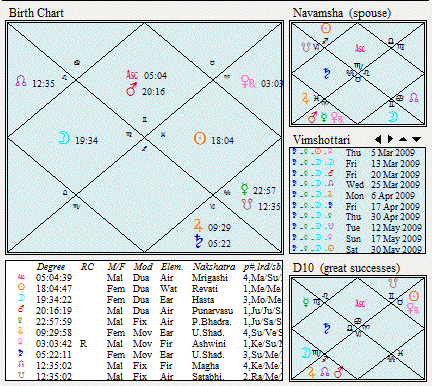The height and width of the screenshot is (386, 432).
Task: Click the Mars glyph below Asc
Action: pos(132,90)
